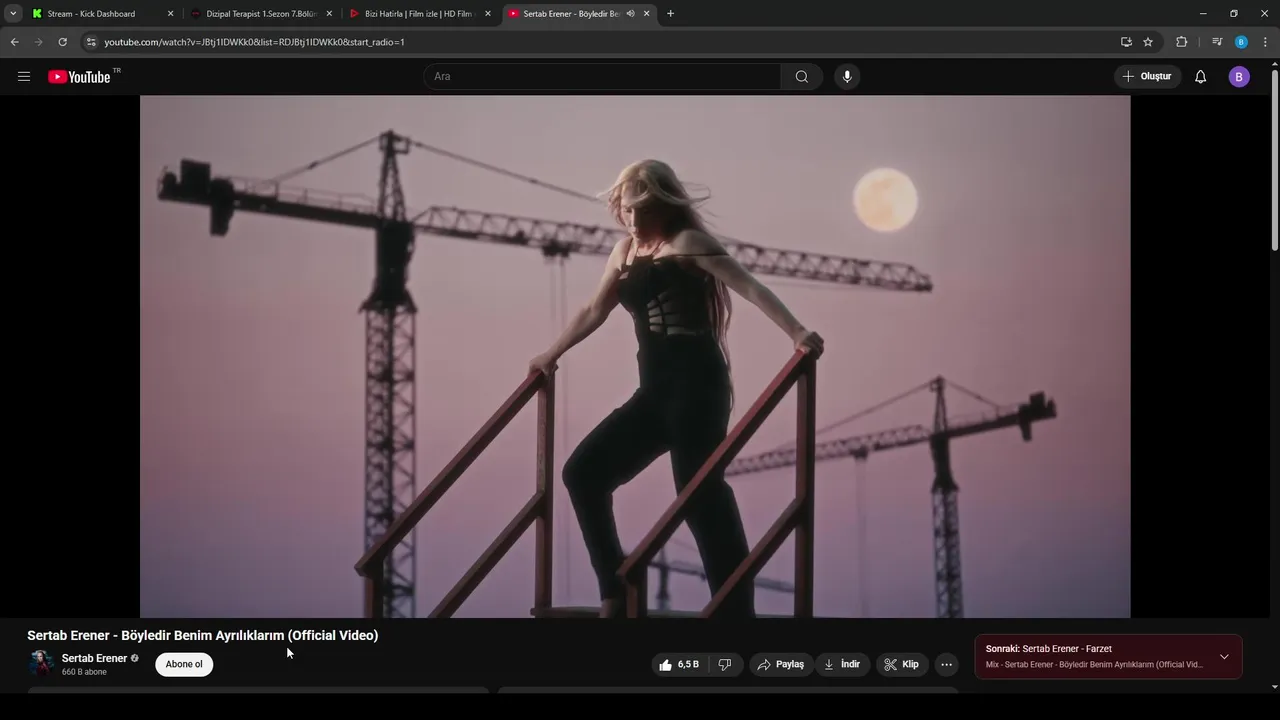Share the video via Paylaş

point(781,665)
